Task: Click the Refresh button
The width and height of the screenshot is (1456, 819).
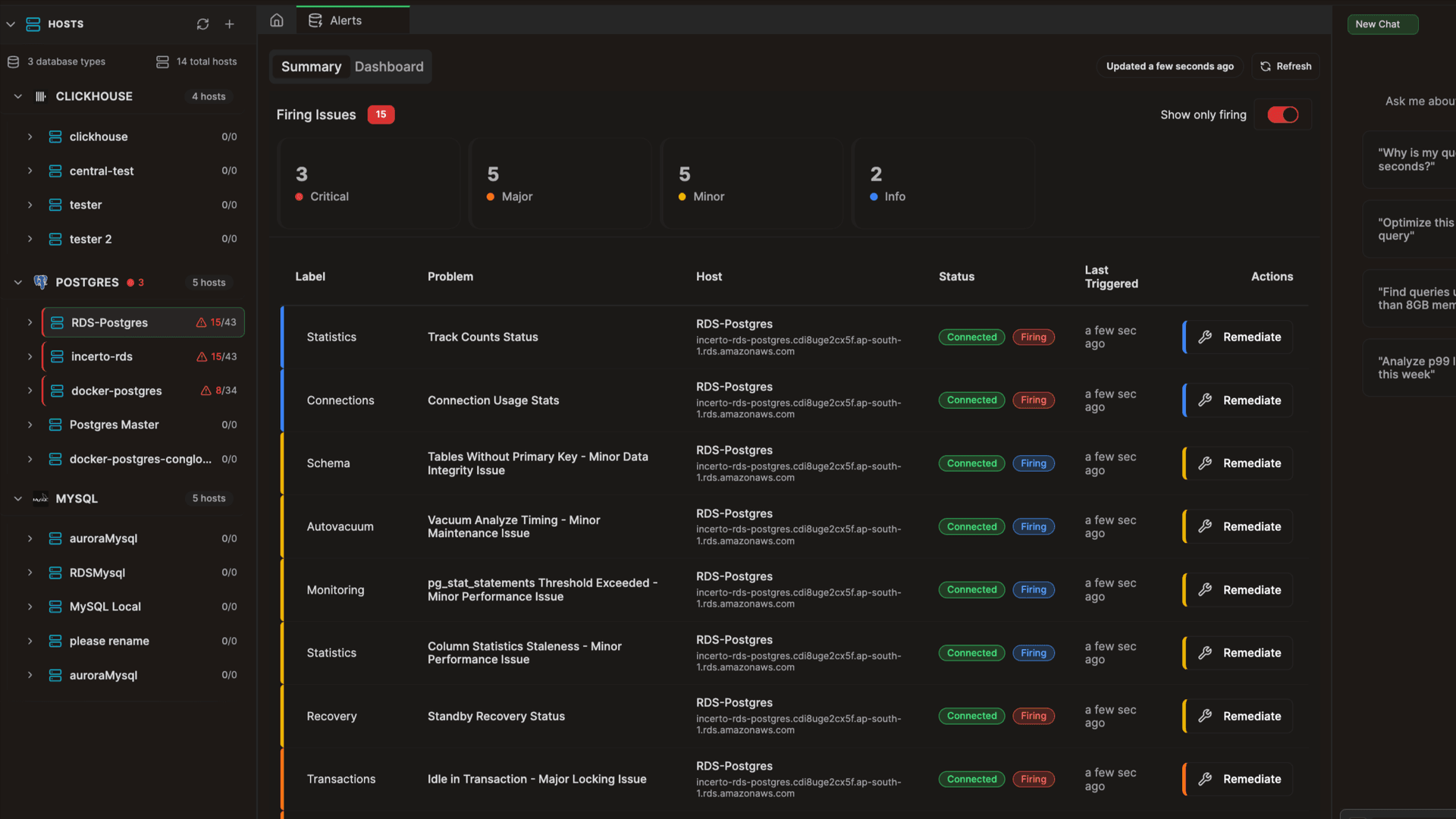Action: coord(1285,66)
